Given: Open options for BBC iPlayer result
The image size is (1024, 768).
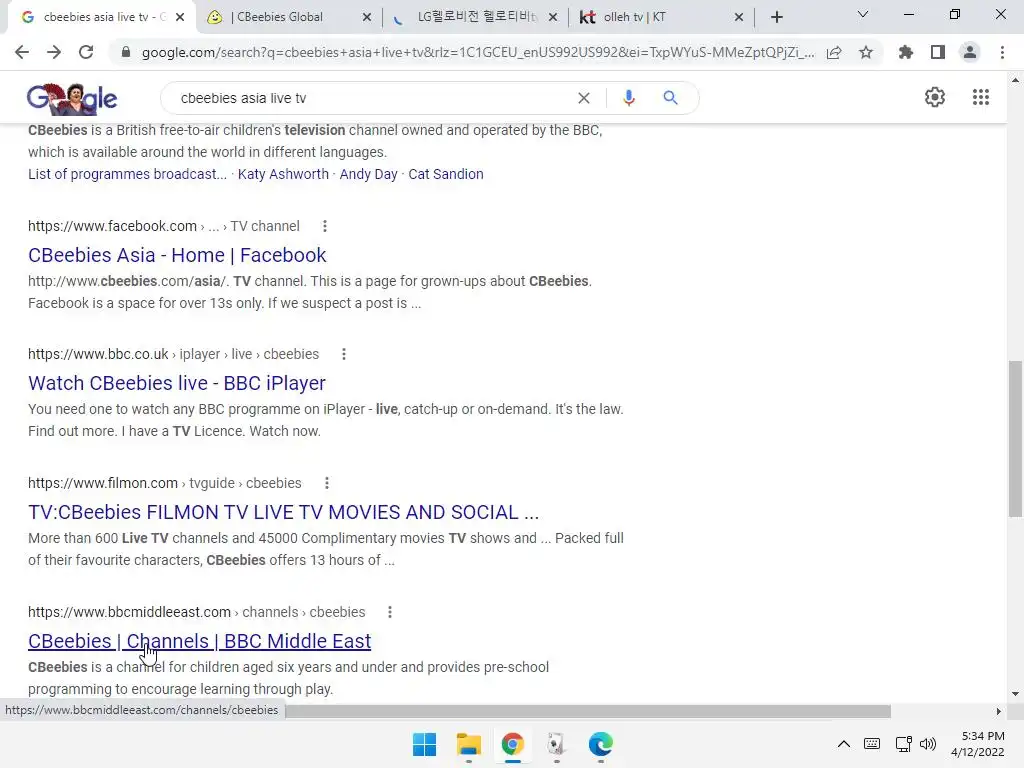Looking at the screenshot, I should point(344,354).
